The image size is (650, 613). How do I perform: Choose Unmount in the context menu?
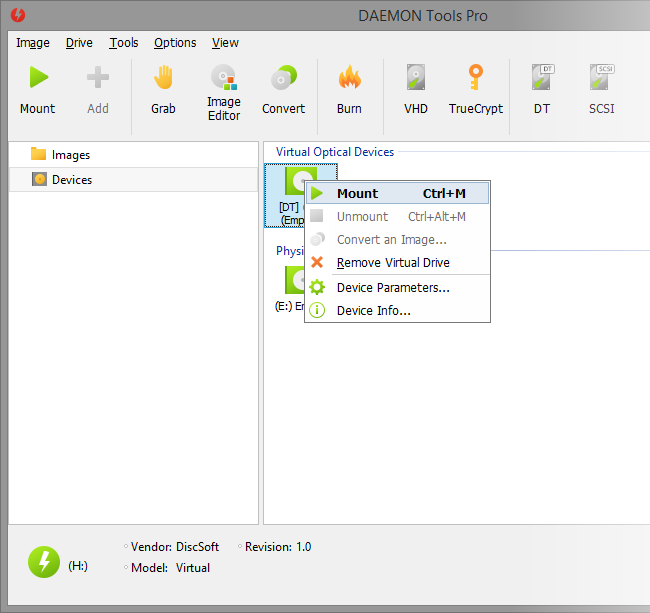398,216
